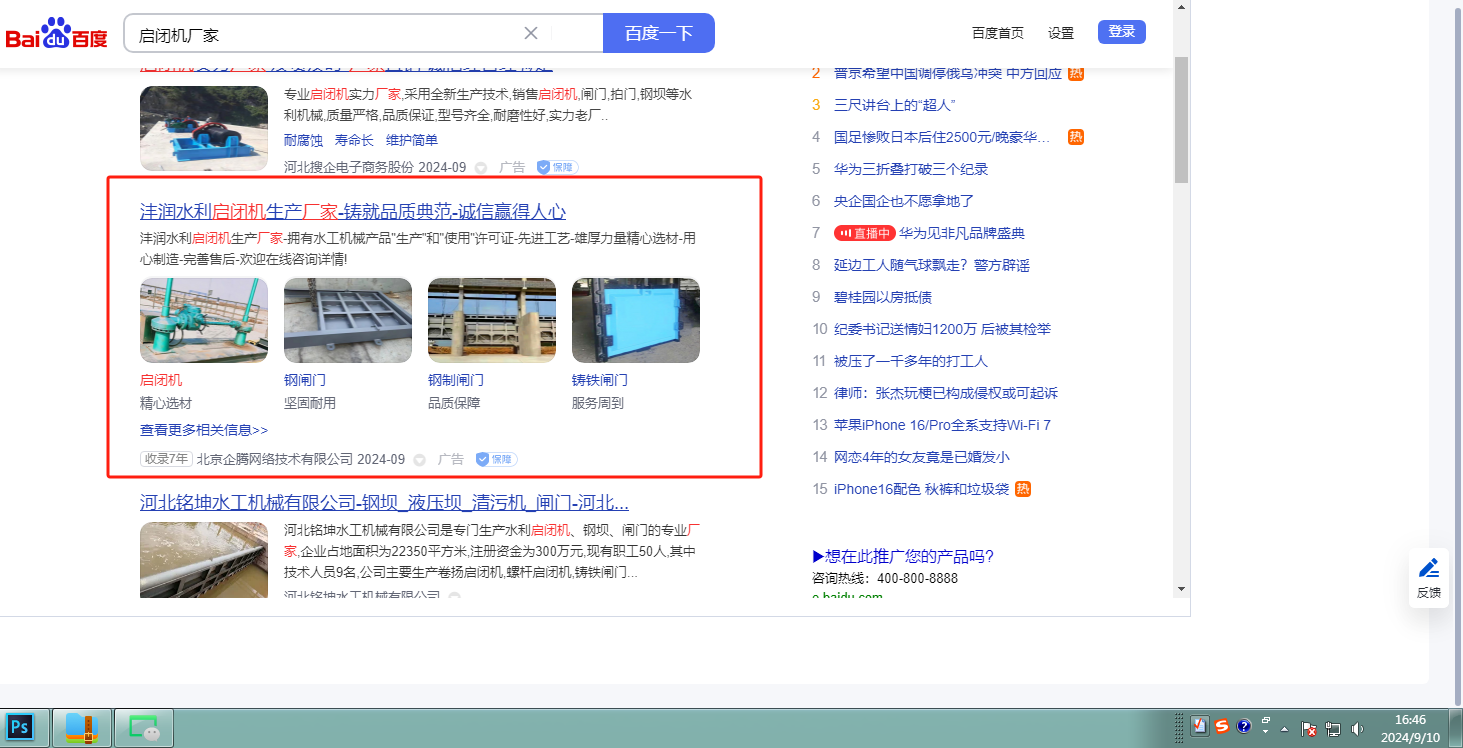The width and height of the screenshot is (1463, 748).
Task: Click the red checkmark document tray icon
Action: pyautogui.click(x=1201, y=727)
